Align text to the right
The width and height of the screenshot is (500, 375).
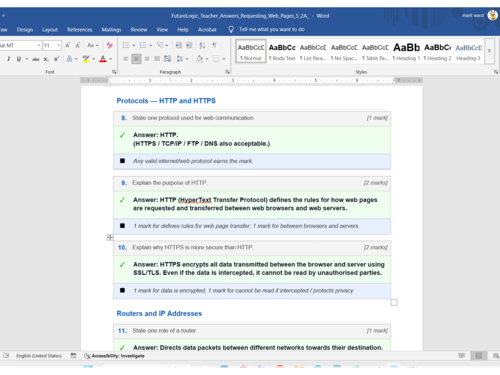pos(147,59)
